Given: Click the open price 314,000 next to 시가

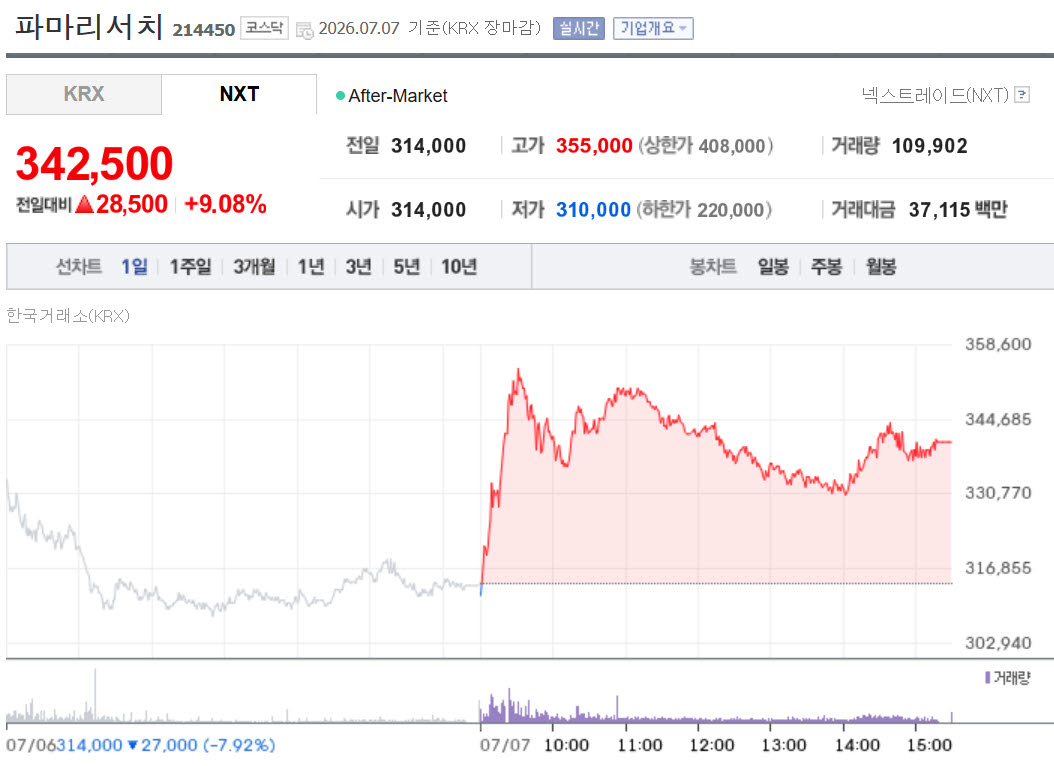Looking at the screenshot, I should tap(428, 210).
